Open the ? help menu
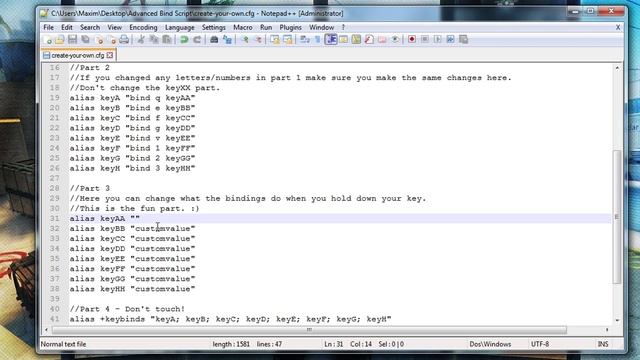The width and height of the screenshot is (640, 360). coord(343,27)
